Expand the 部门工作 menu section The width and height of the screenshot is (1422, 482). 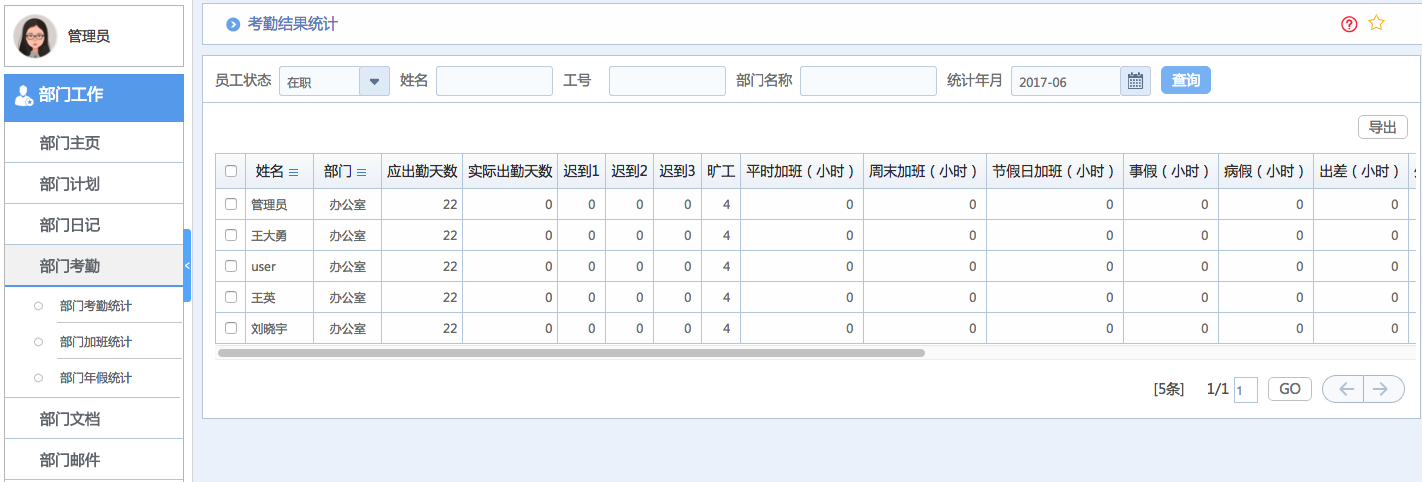94,97
